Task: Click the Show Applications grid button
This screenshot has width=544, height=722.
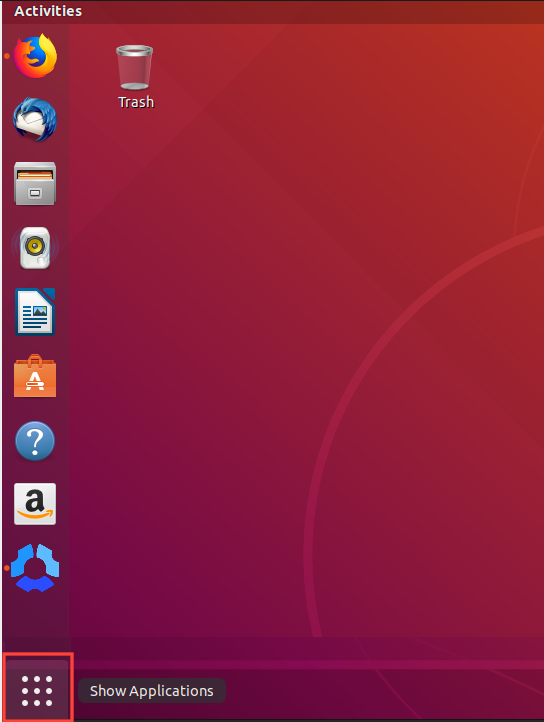Action: click(37, 690)
